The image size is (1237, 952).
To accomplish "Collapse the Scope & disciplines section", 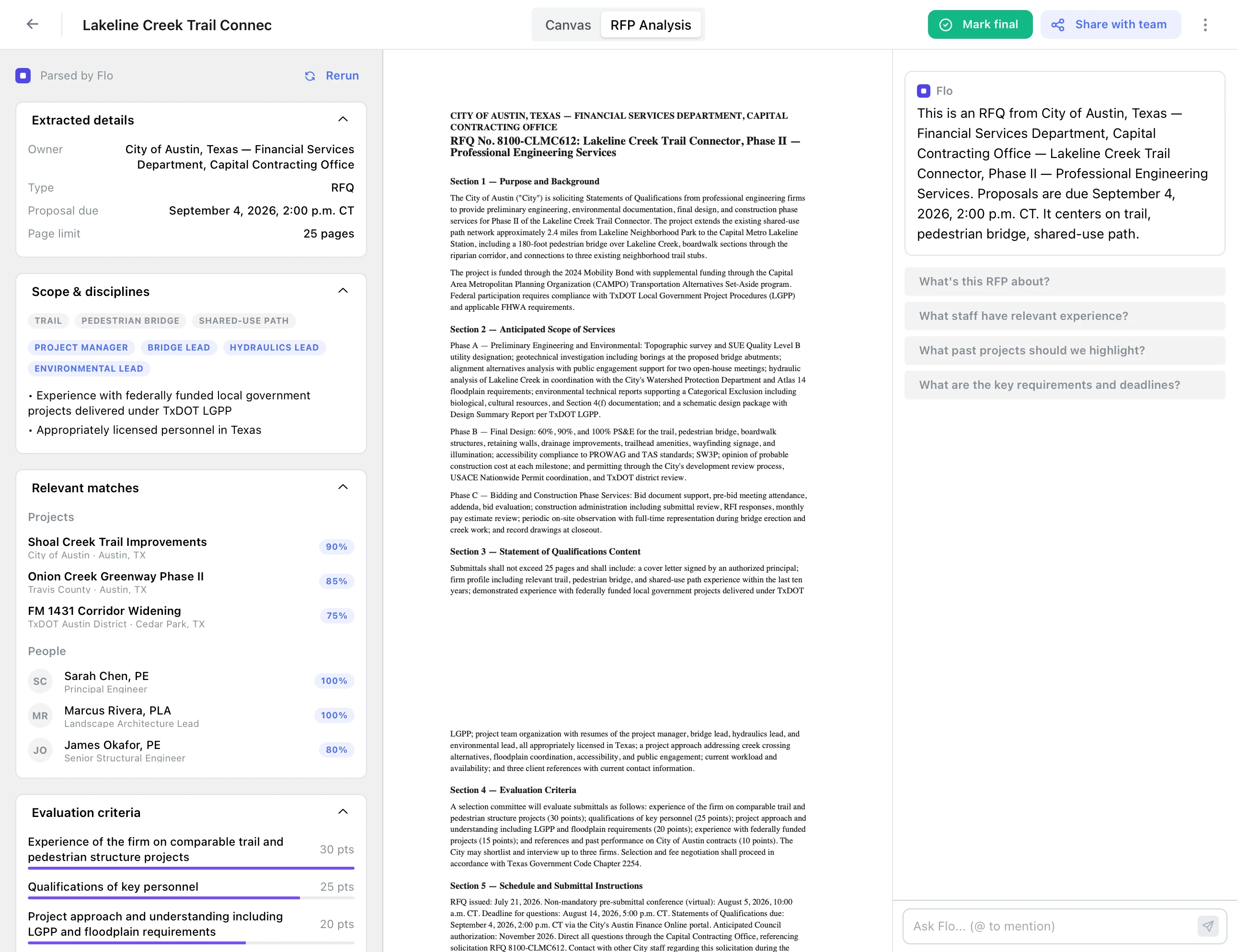I will (x=343, y=291).
